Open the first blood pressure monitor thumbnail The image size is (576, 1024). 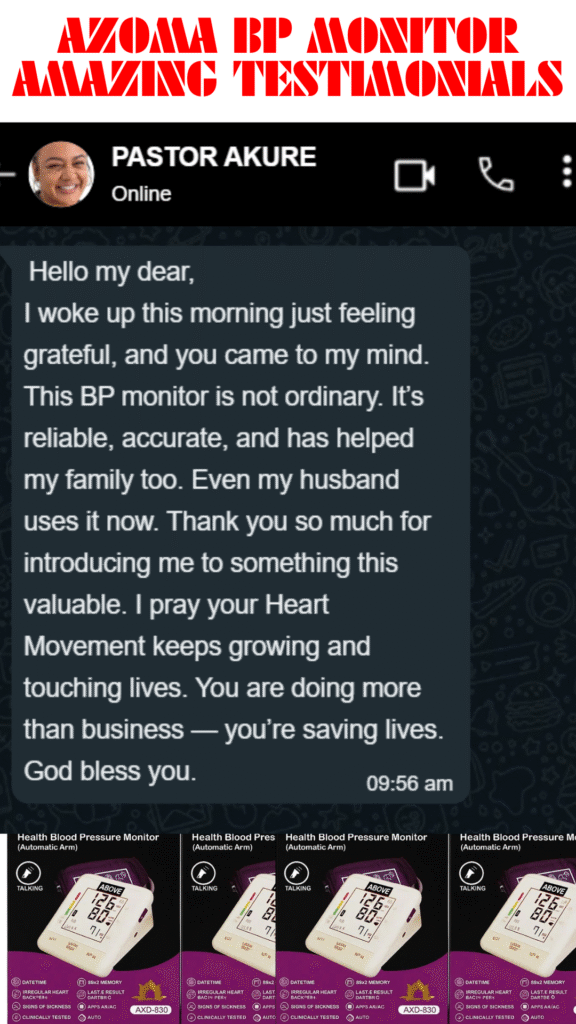93,927
